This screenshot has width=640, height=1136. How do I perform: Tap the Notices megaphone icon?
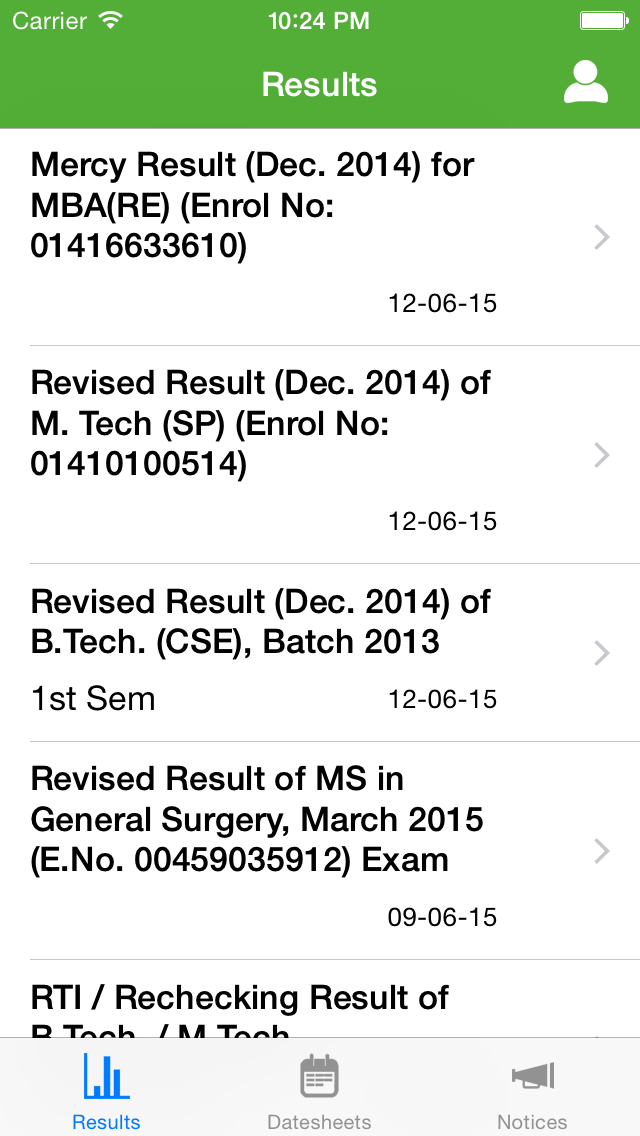pyautogui.click(x=532, y=1078)
